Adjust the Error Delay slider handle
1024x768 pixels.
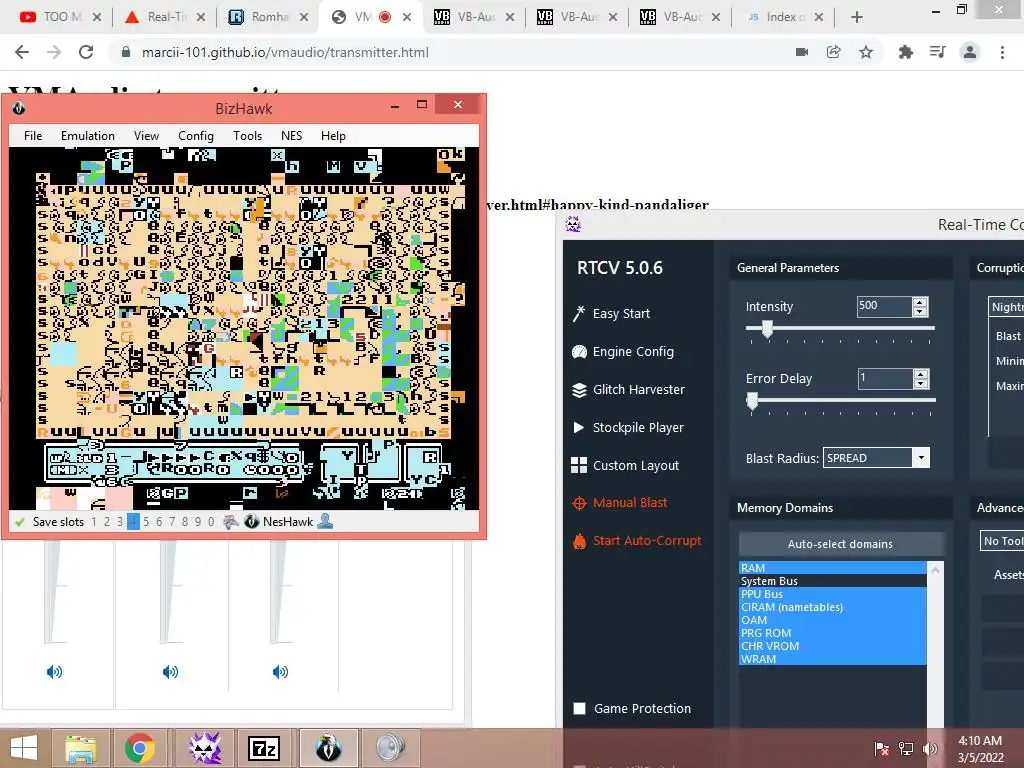752,401
